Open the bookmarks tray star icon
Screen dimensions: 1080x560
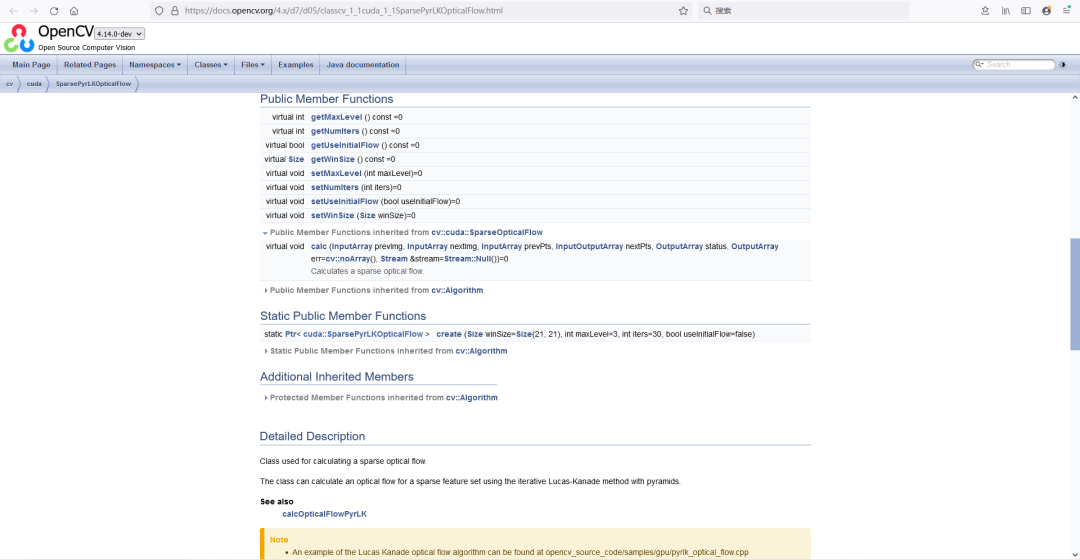coord(985,11)
